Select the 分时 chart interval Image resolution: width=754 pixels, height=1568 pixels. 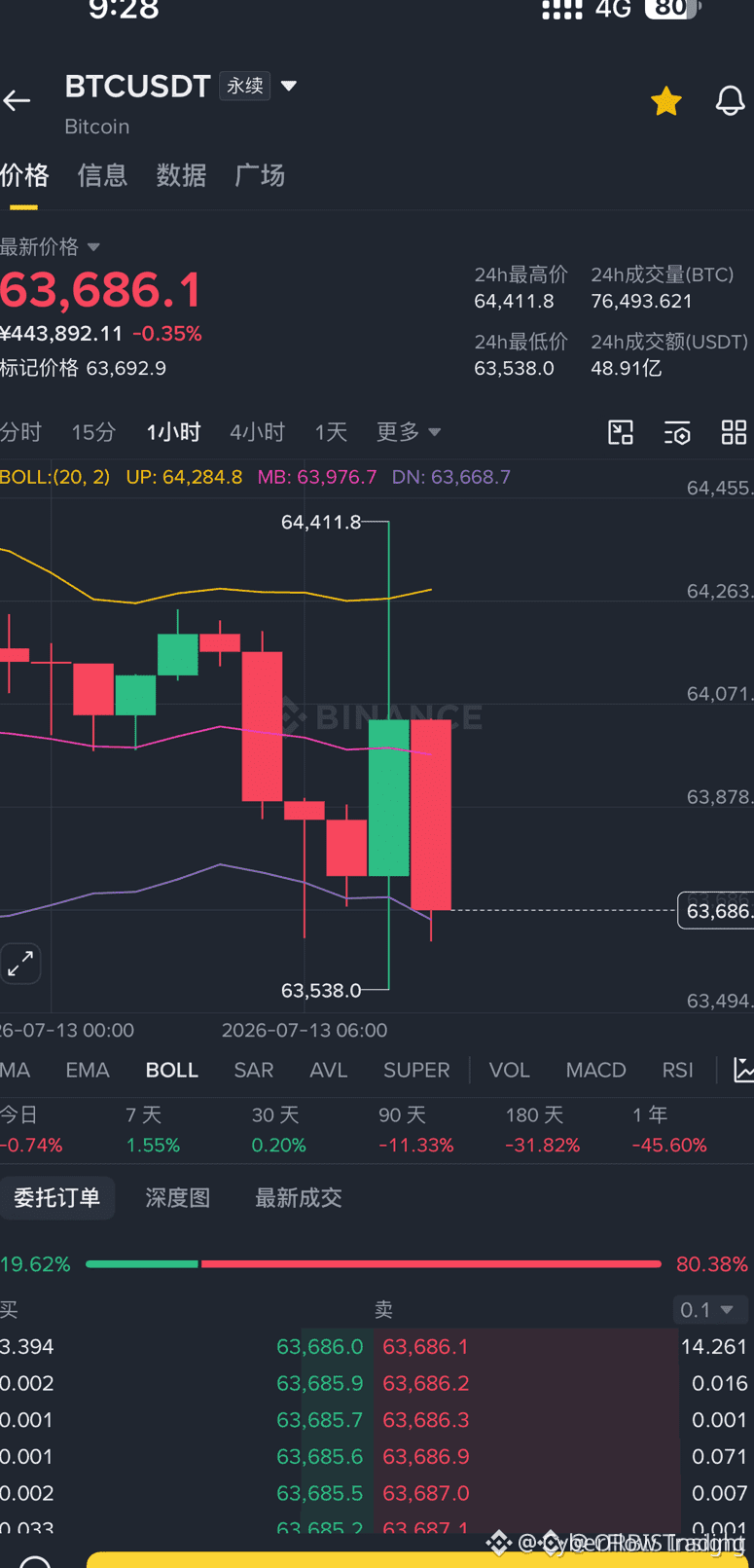(x=20, y=432)
